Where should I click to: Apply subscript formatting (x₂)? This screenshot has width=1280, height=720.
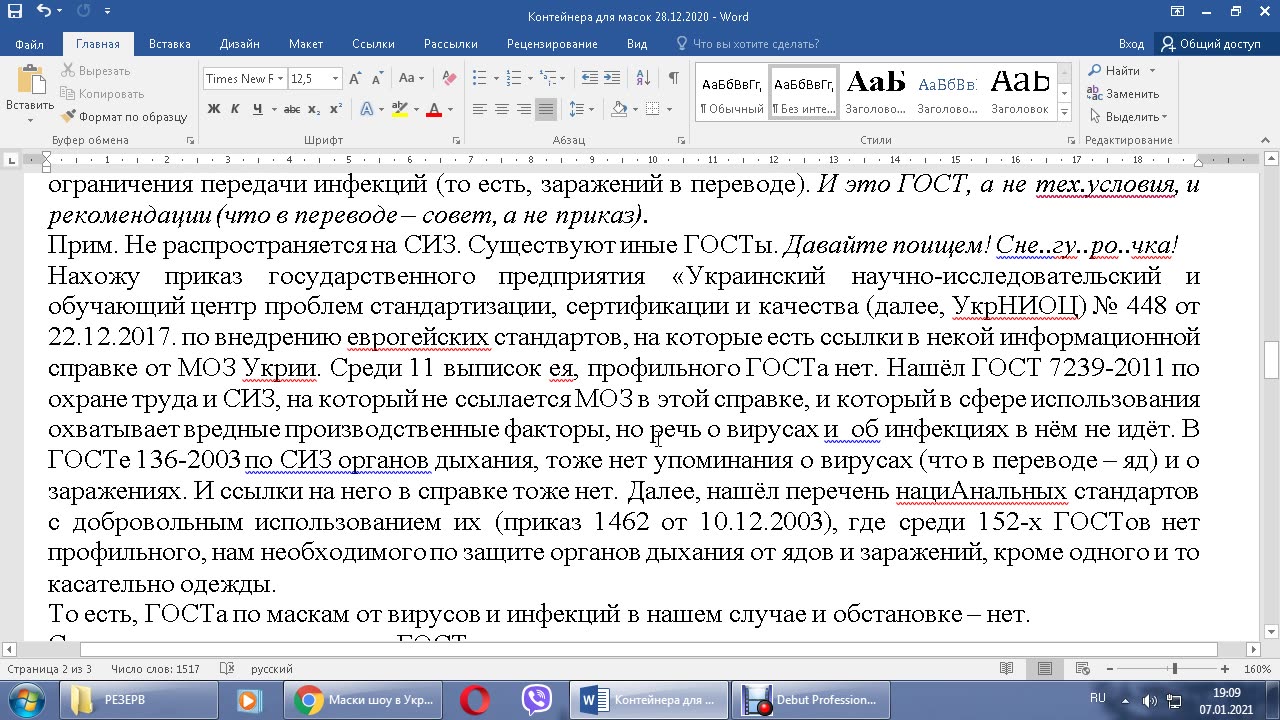pos(314,109)
